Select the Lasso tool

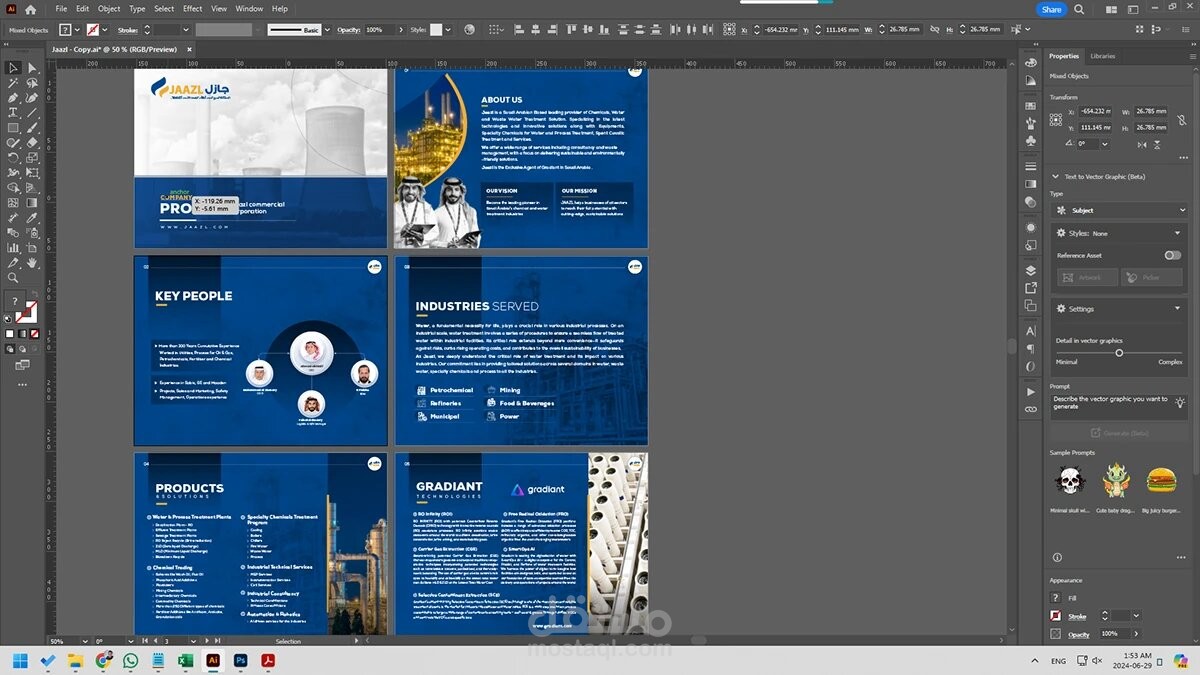point(32,83)
